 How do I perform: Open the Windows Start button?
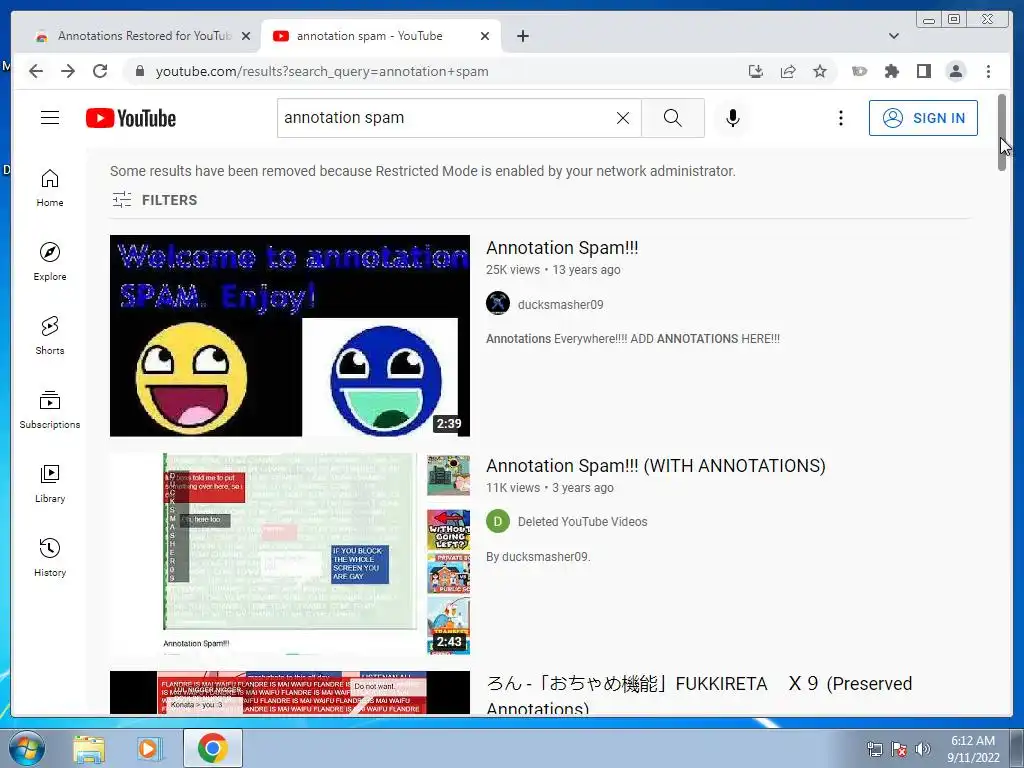point(26,748)
